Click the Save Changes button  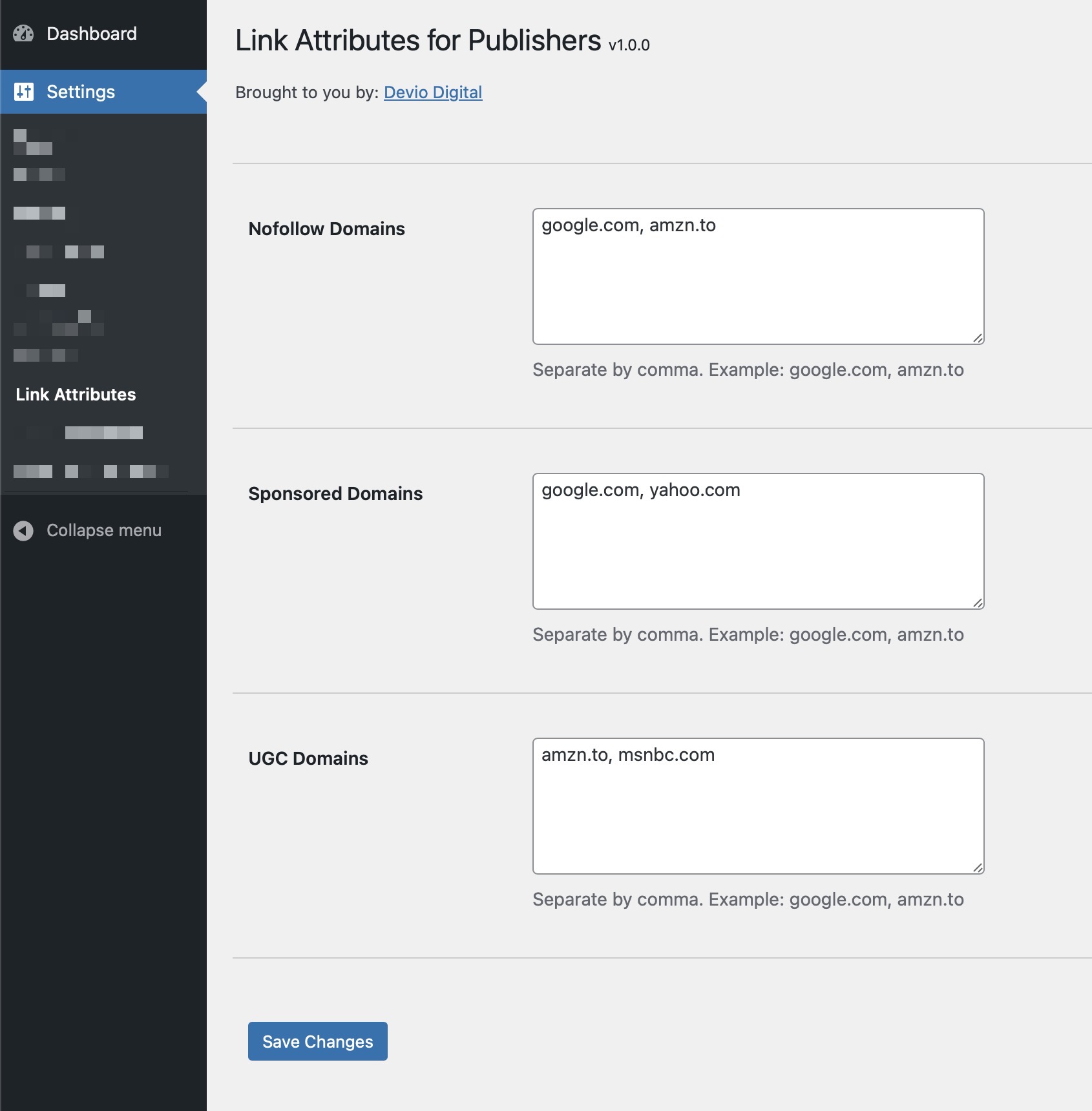pos(318,1041)
